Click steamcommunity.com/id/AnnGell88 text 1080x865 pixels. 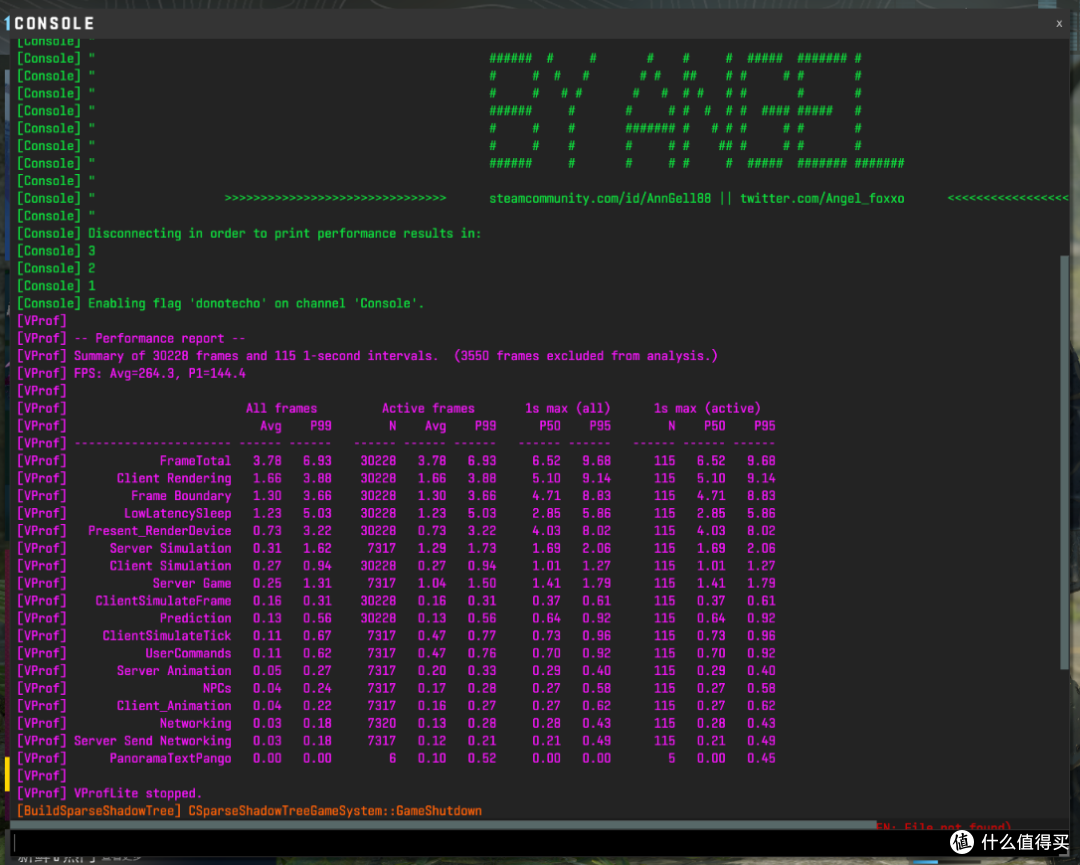pyautogui.click(x=599, y=198)
